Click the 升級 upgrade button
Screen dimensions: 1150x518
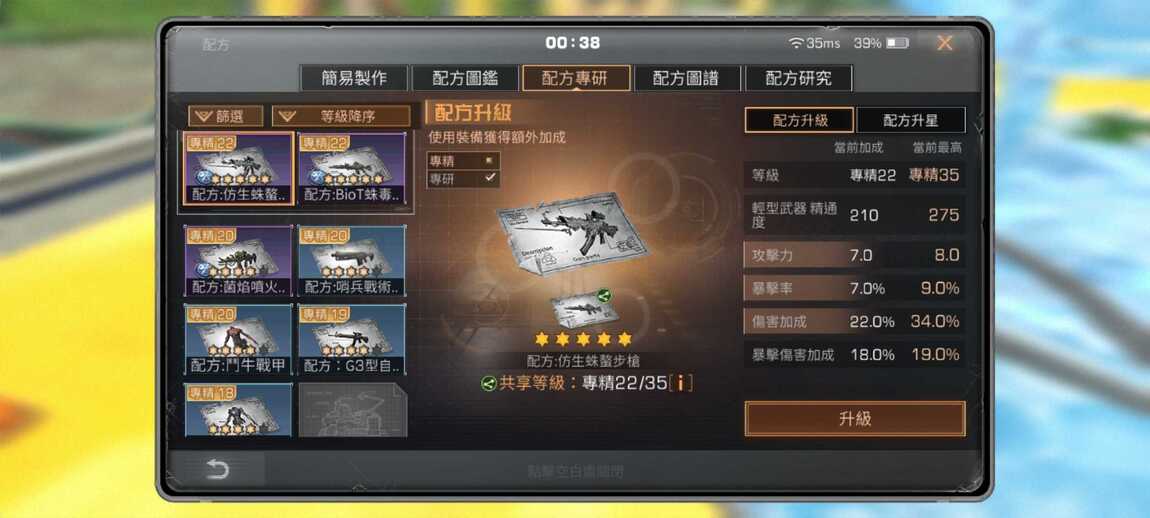(x=854, y=418)
